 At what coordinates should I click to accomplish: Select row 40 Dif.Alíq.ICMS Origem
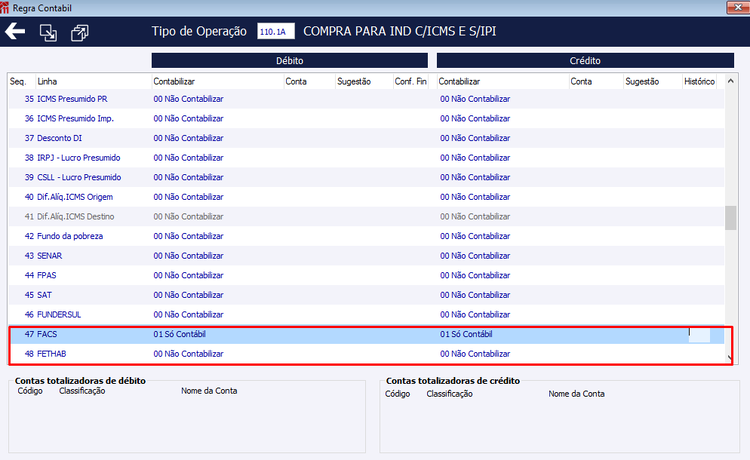pos(366,197)
